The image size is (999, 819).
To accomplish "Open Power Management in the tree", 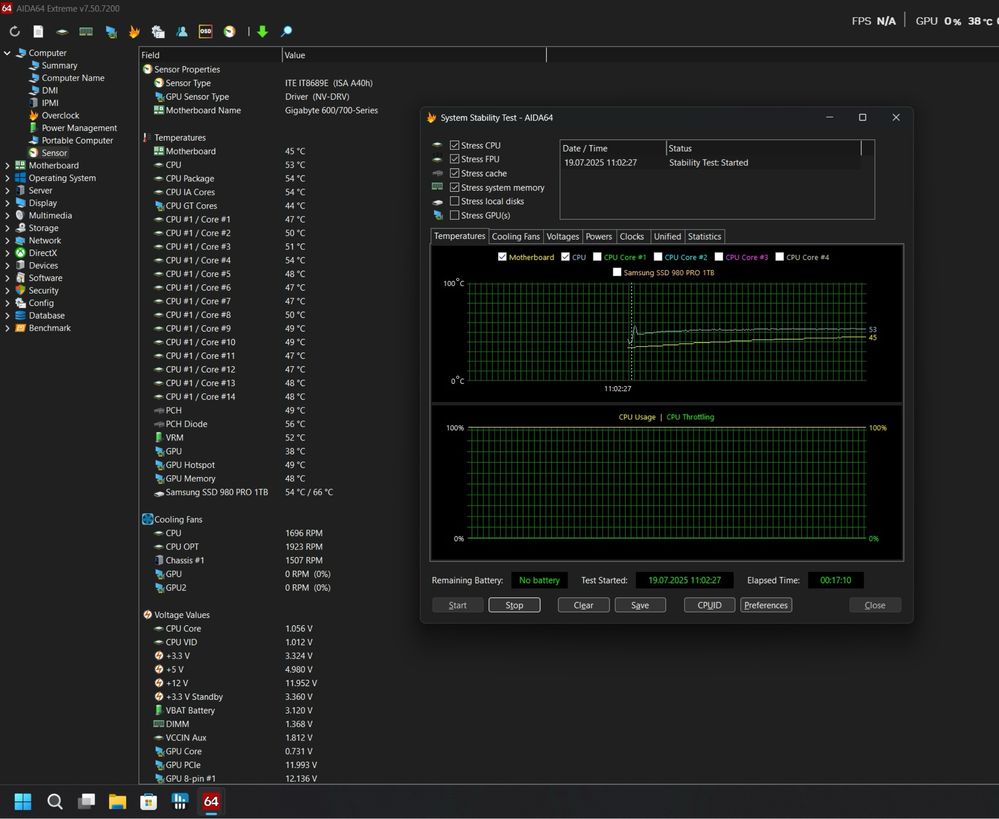I will (x=79, y=128).
